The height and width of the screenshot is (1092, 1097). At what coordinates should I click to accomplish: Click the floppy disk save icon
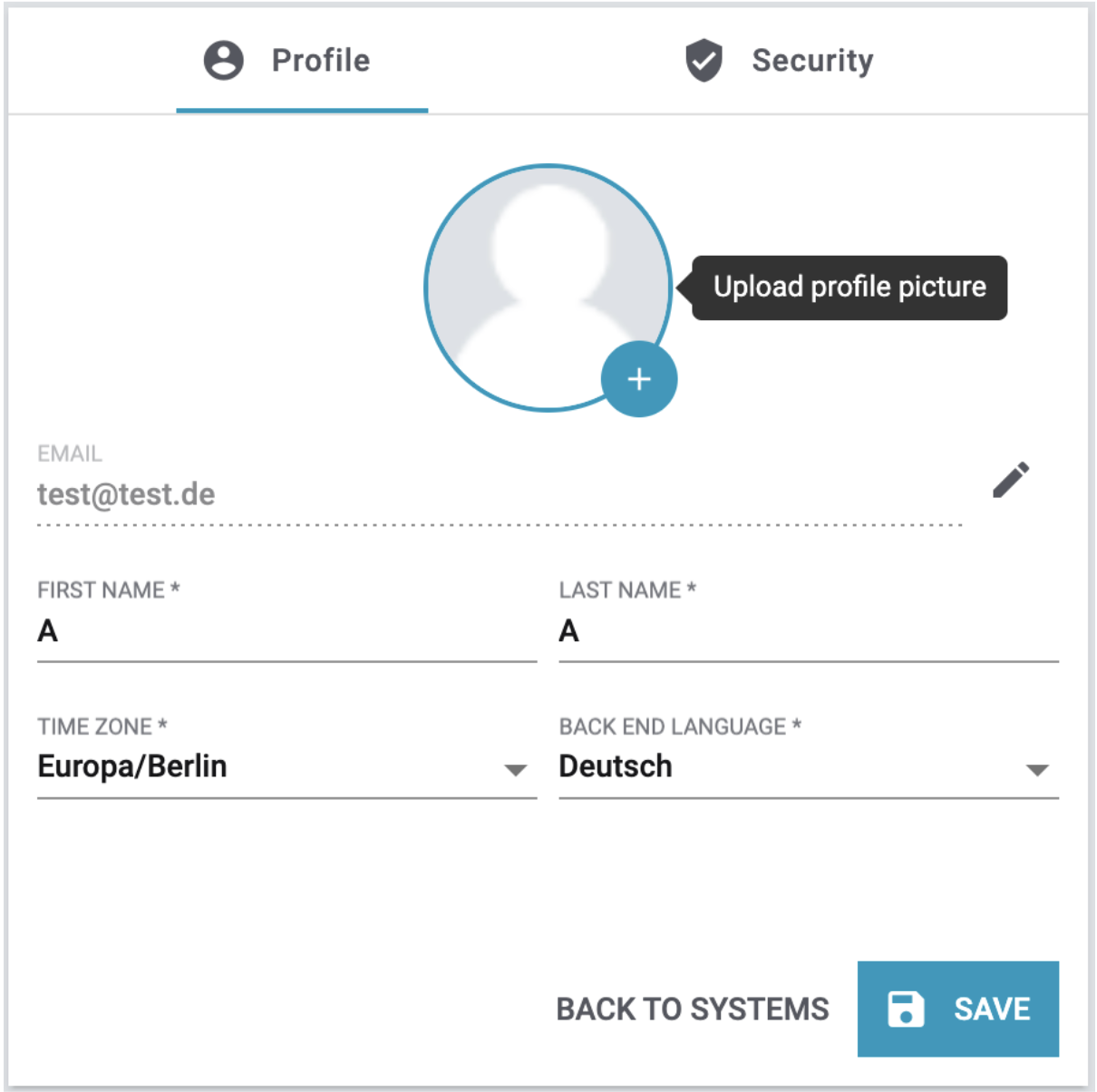tap(906, 1009)
